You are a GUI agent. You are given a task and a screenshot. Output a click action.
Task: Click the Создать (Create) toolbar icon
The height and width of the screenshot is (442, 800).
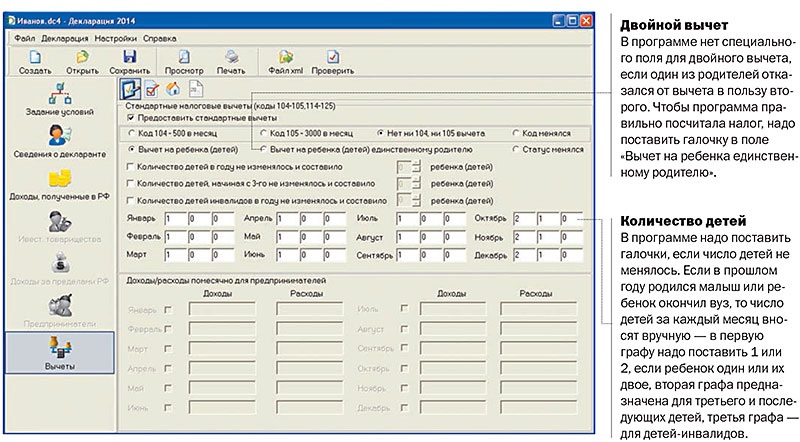(35, 63)
